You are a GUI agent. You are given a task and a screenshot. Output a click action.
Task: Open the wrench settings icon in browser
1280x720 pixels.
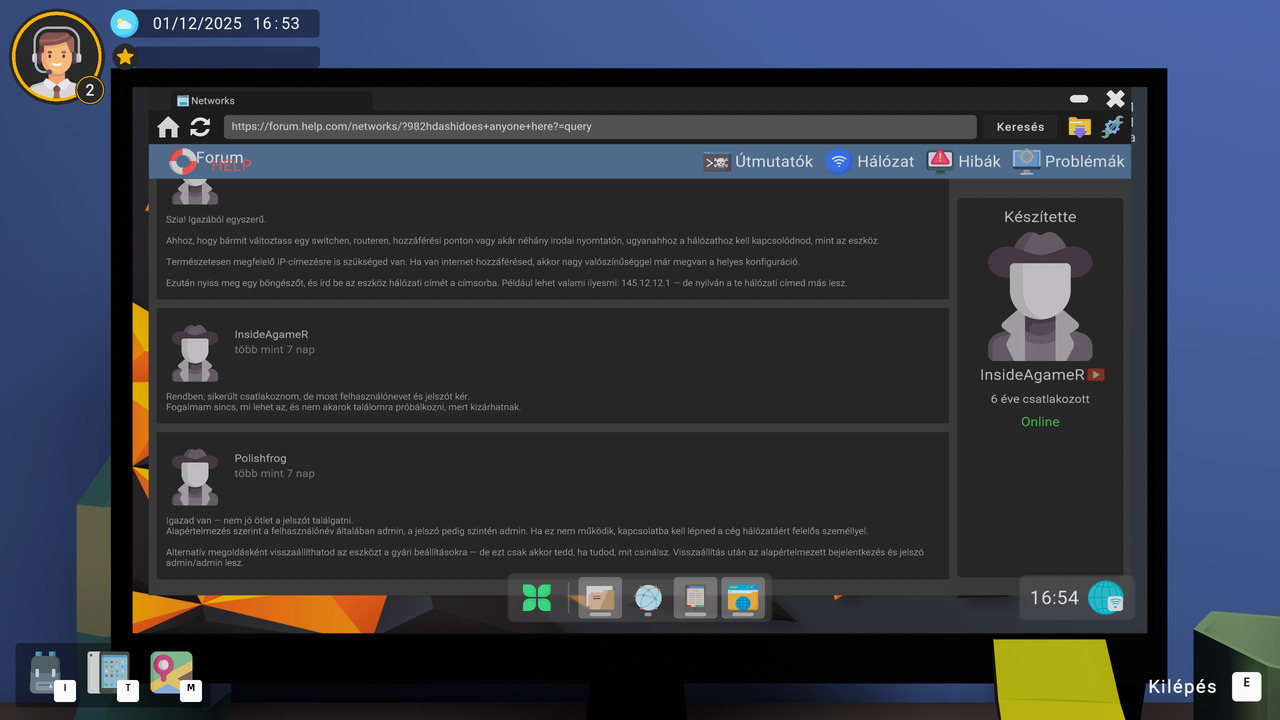point(1112,127)
